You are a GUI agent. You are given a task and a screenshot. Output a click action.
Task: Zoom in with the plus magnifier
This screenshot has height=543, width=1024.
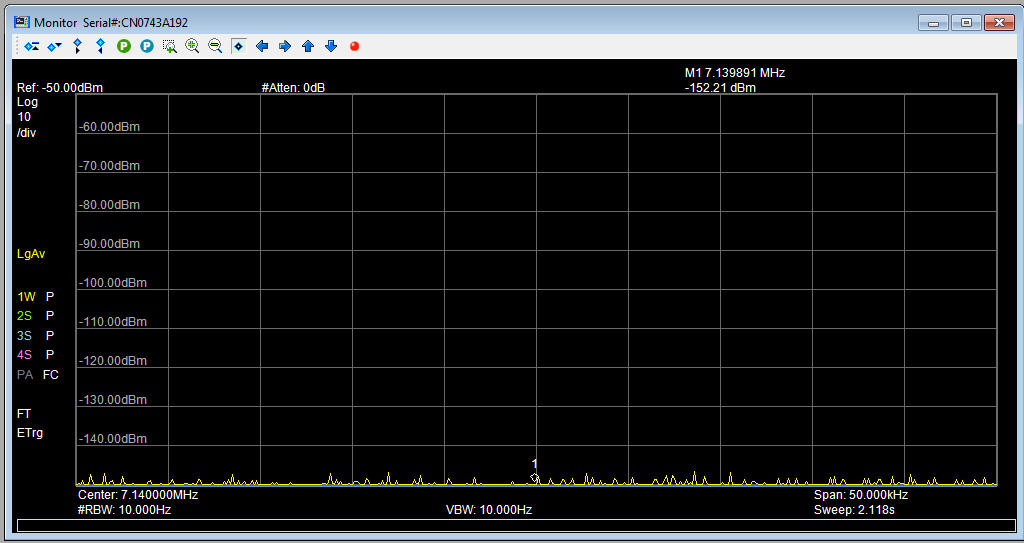(x=192, y=46)
